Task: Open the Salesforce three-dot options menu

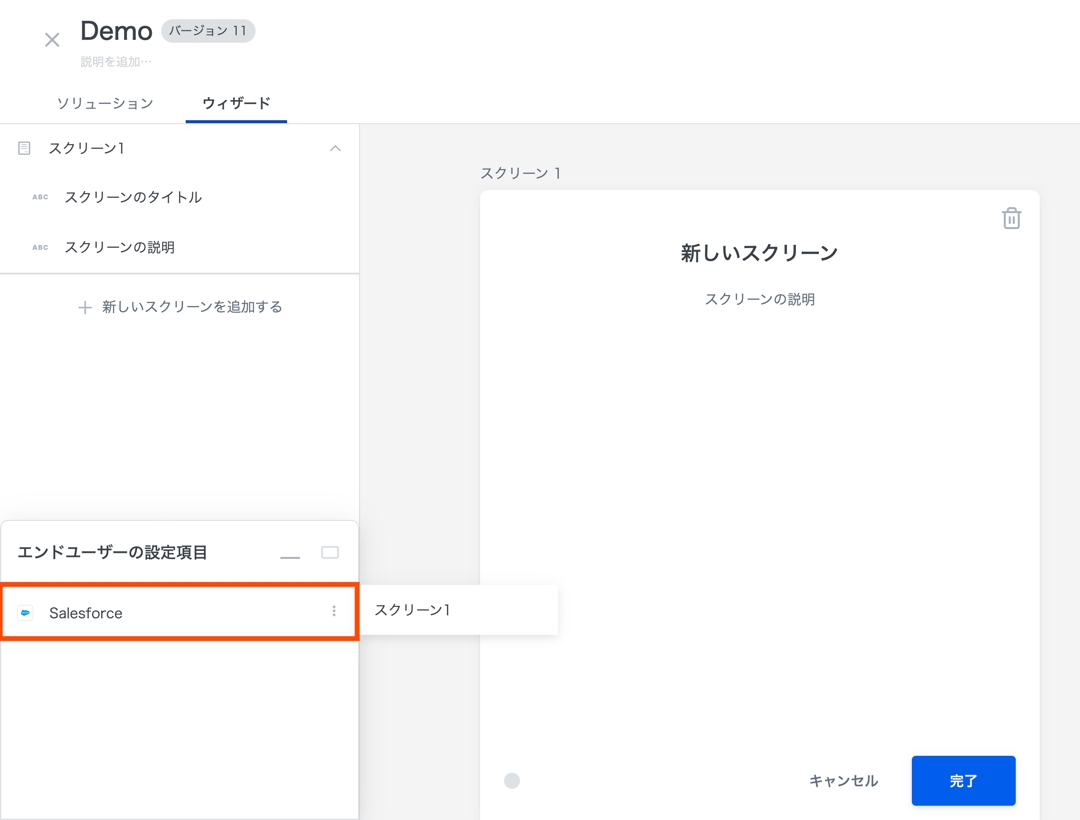Action: tap(334, 612)
